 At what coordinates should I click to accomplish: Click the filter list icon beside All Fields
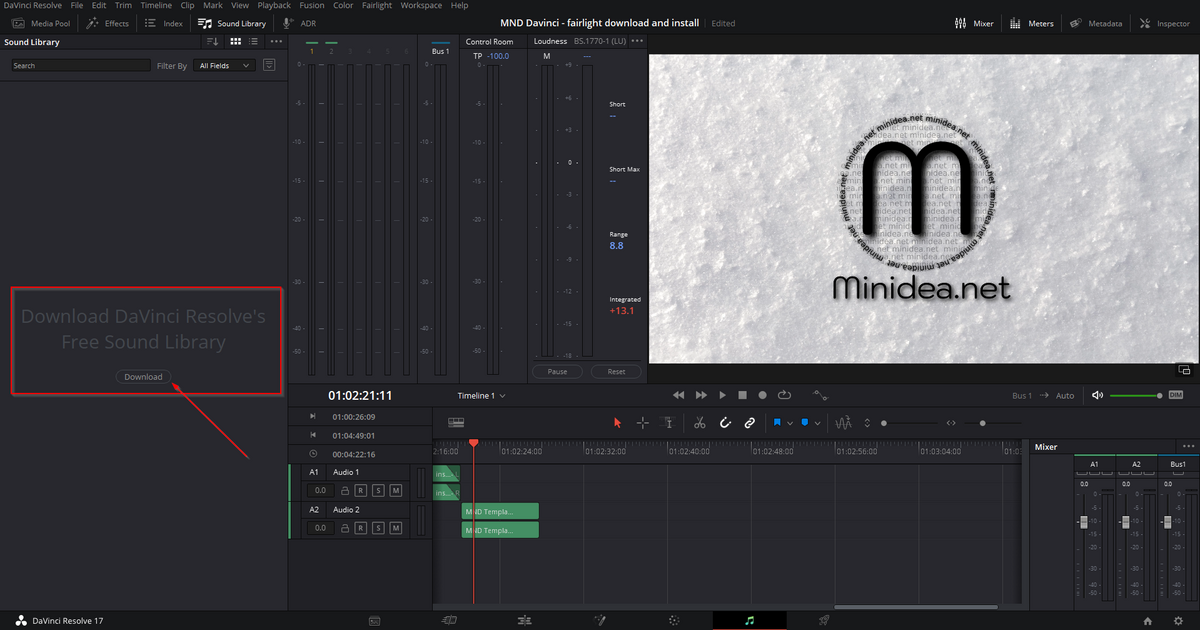point(270,65)
